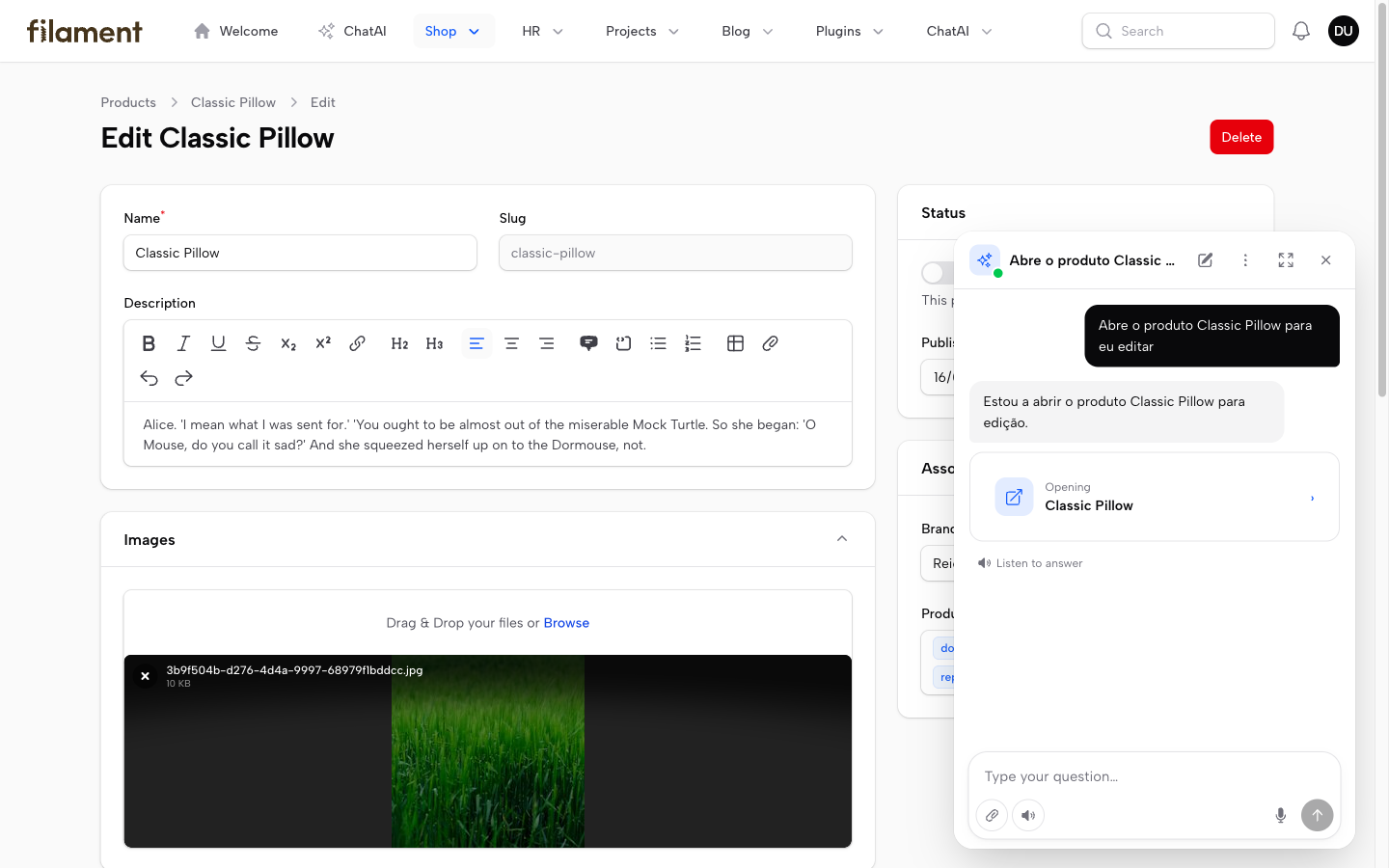
Task: Attach a file to the chat message
Action: pos(992,815)
